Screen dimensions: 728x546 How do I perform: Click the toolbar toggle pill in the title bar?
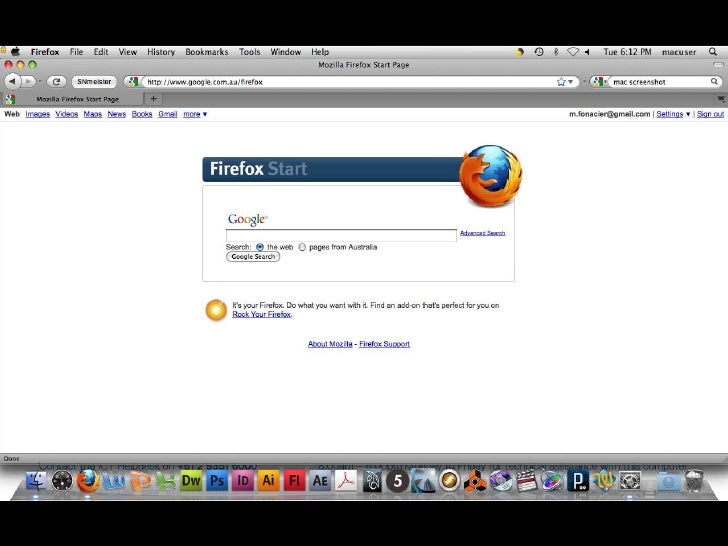(x=718, y=65)
